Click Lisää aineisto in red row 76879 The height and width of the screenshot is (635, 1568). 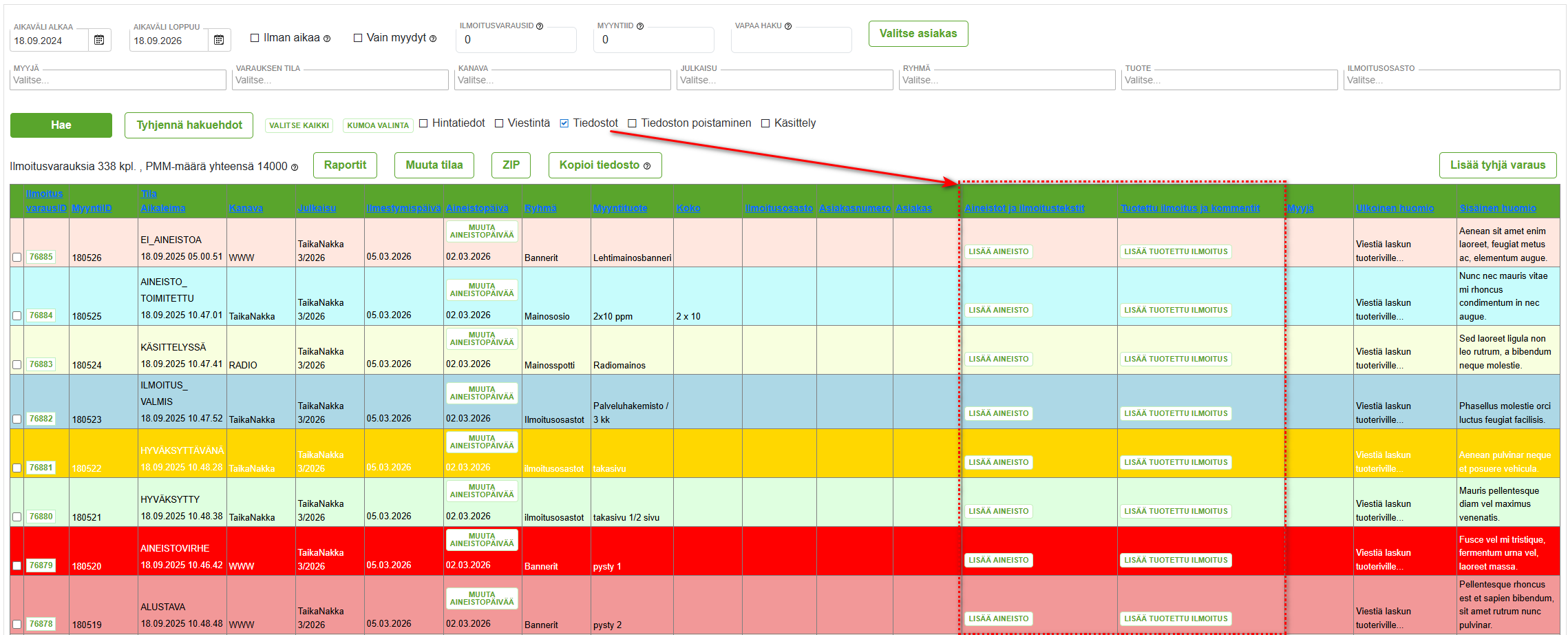tap(998, 561)
